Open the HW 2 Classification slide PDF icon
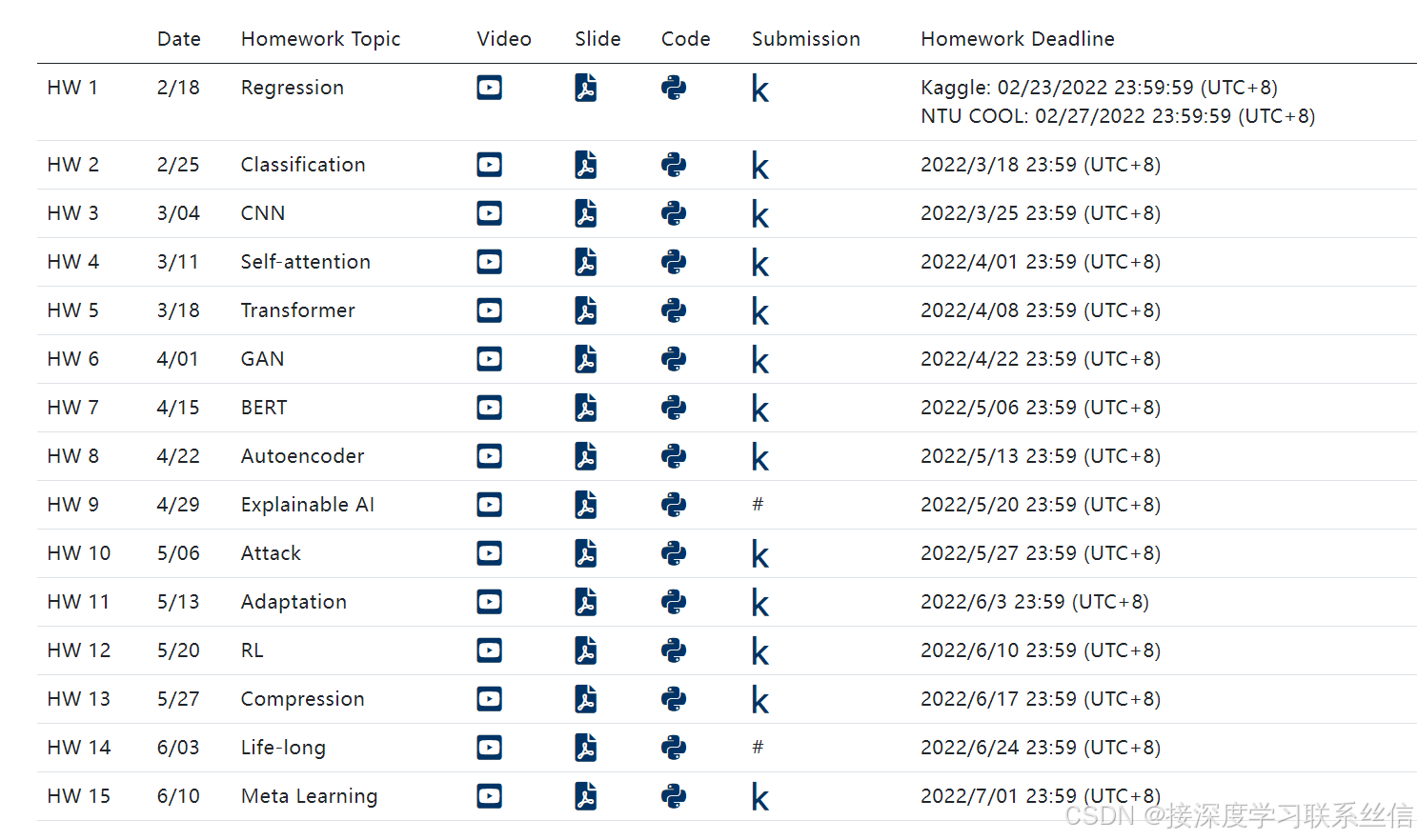The image size is (1417, 840). tap(586, 165)
